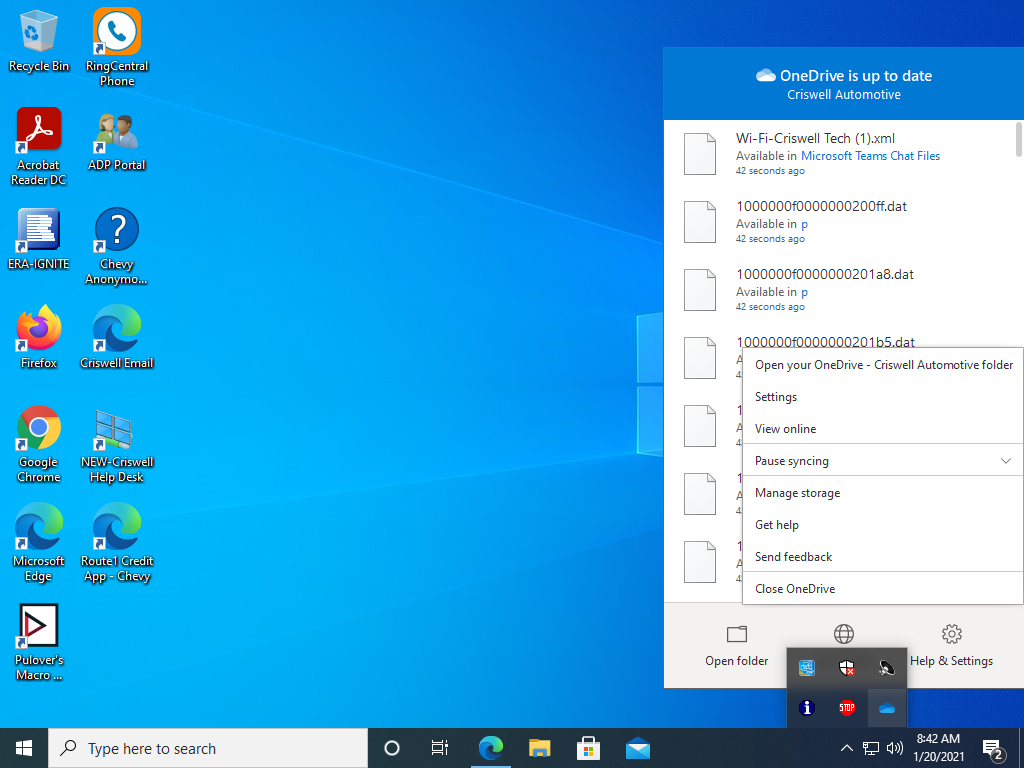Click the network icon in system tray
This screenshot has width=1024, height=768.
click(x=871, y=748)
